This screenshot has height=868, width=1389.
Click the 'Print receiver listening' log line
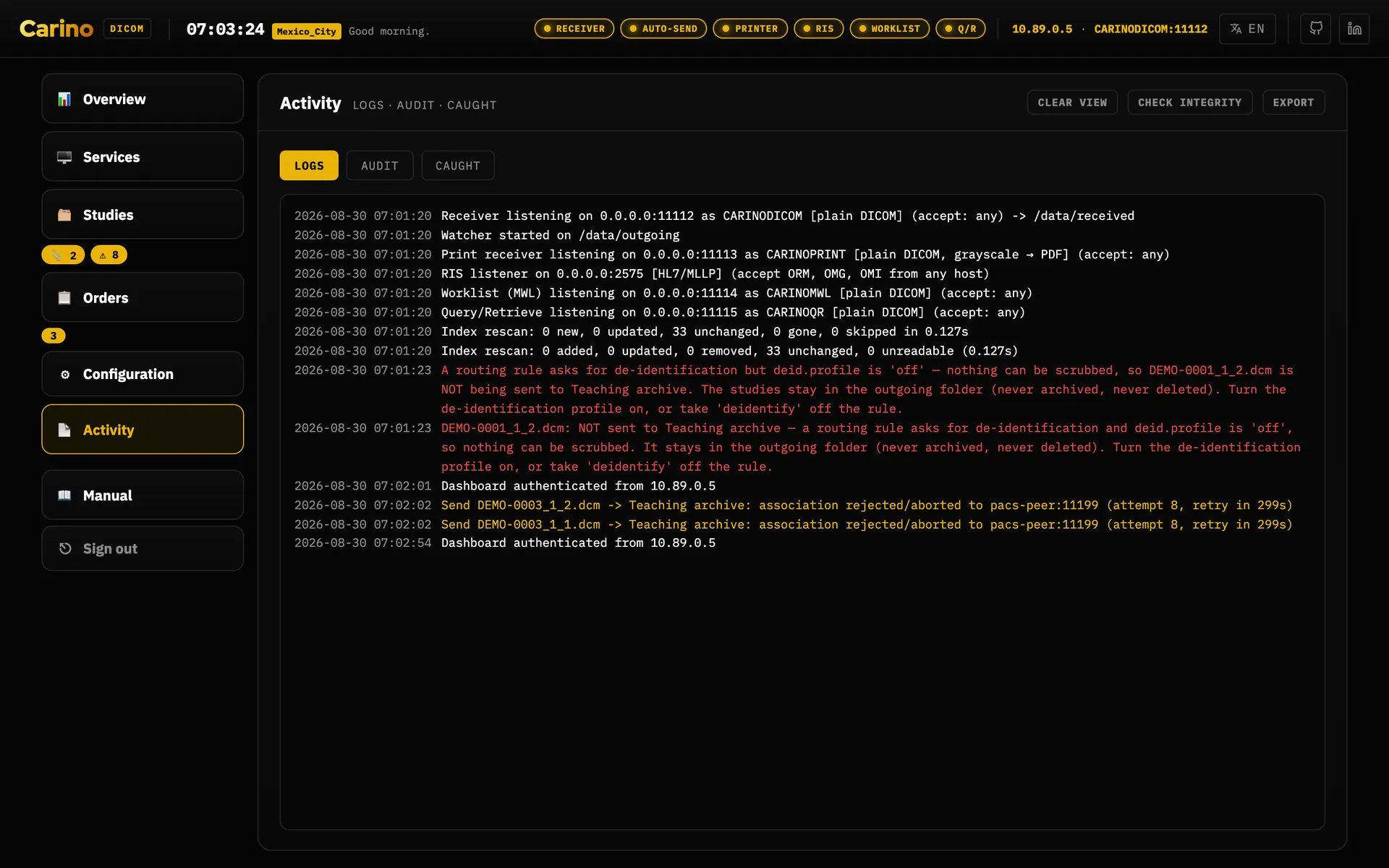(x=805, y=255)
